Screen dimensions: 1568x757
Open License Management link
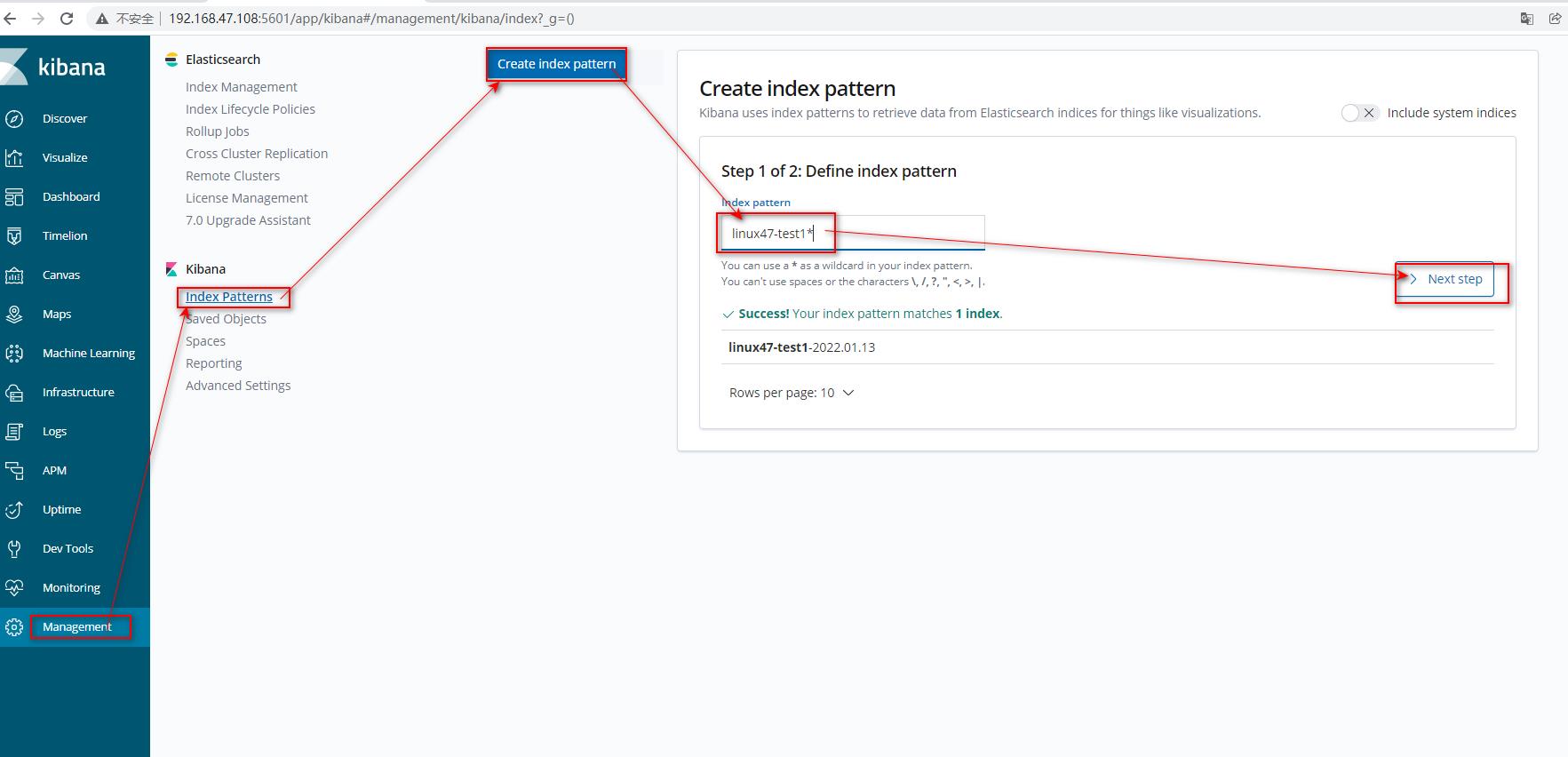point(247,198)
